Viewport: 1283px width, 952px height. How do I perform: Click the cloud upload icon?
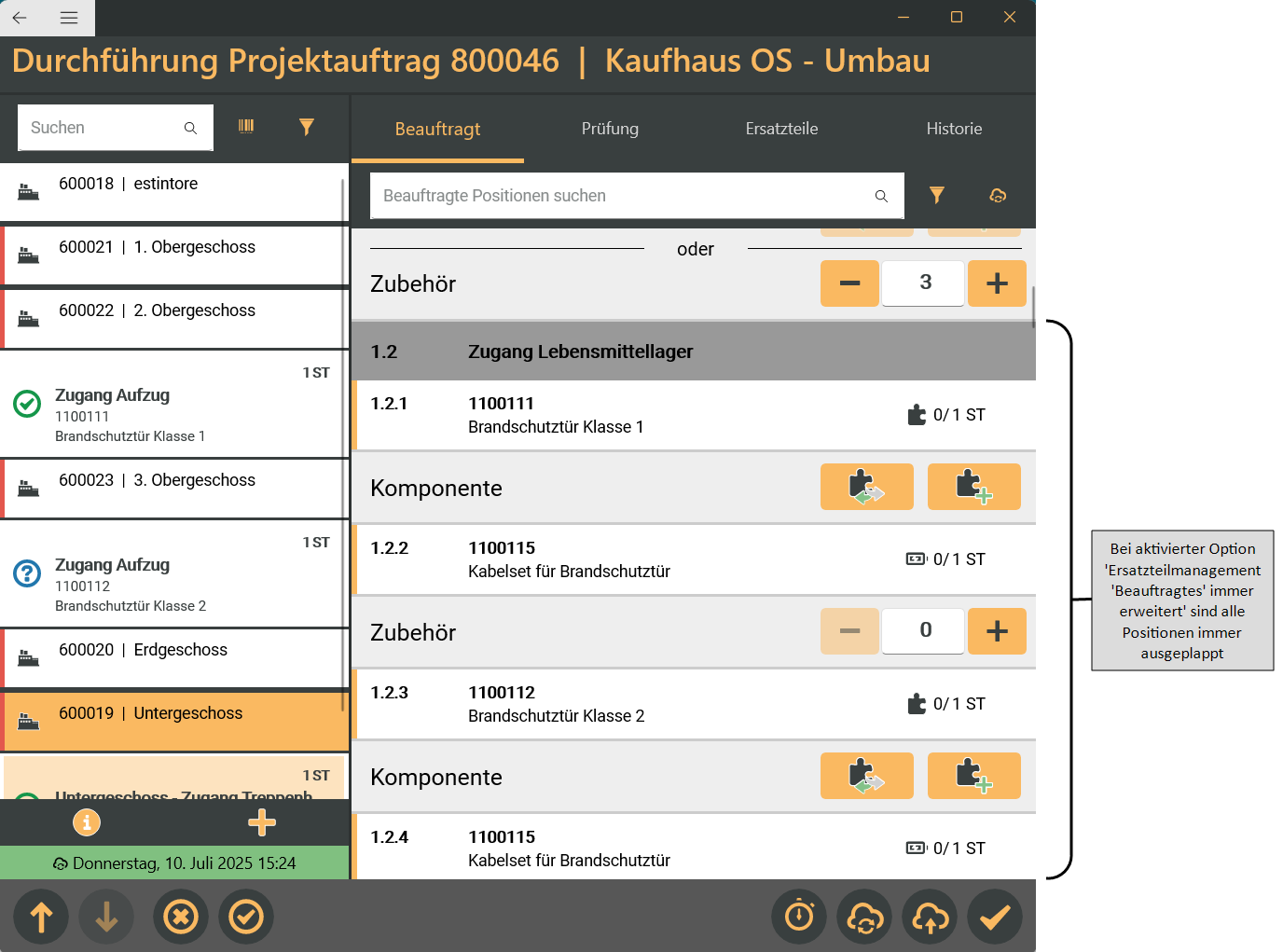pyautogui.click(x=930, y=917)
